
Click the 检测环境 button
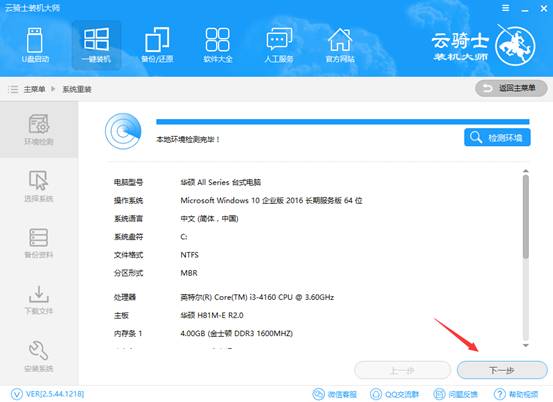point(497,137)
